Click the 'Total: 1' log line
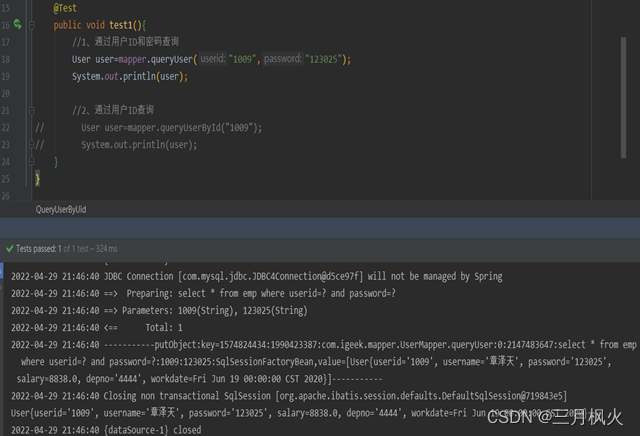 click(97, 328)
